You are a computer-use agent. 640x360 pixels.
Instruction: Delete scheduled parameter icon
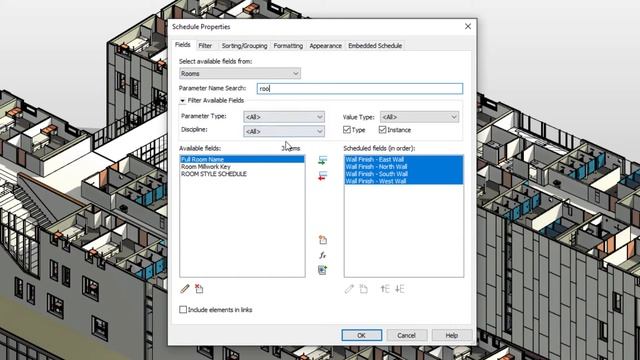click(x=363, y=289)
